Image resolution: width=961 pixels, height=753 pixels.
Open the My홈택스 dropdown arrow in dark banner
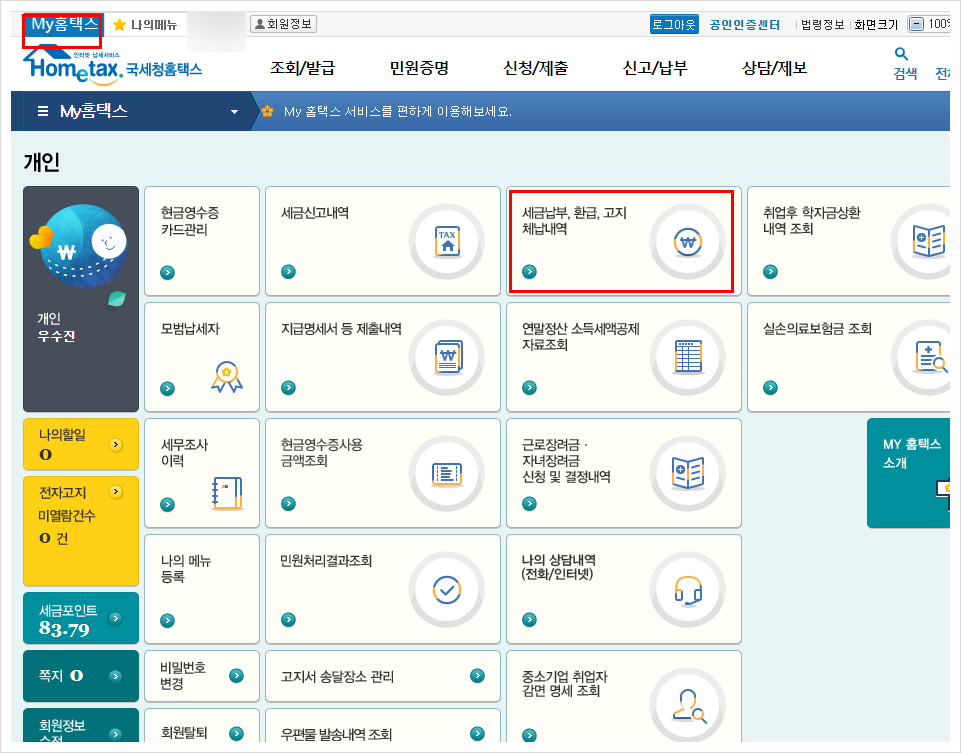click(235, 112)
